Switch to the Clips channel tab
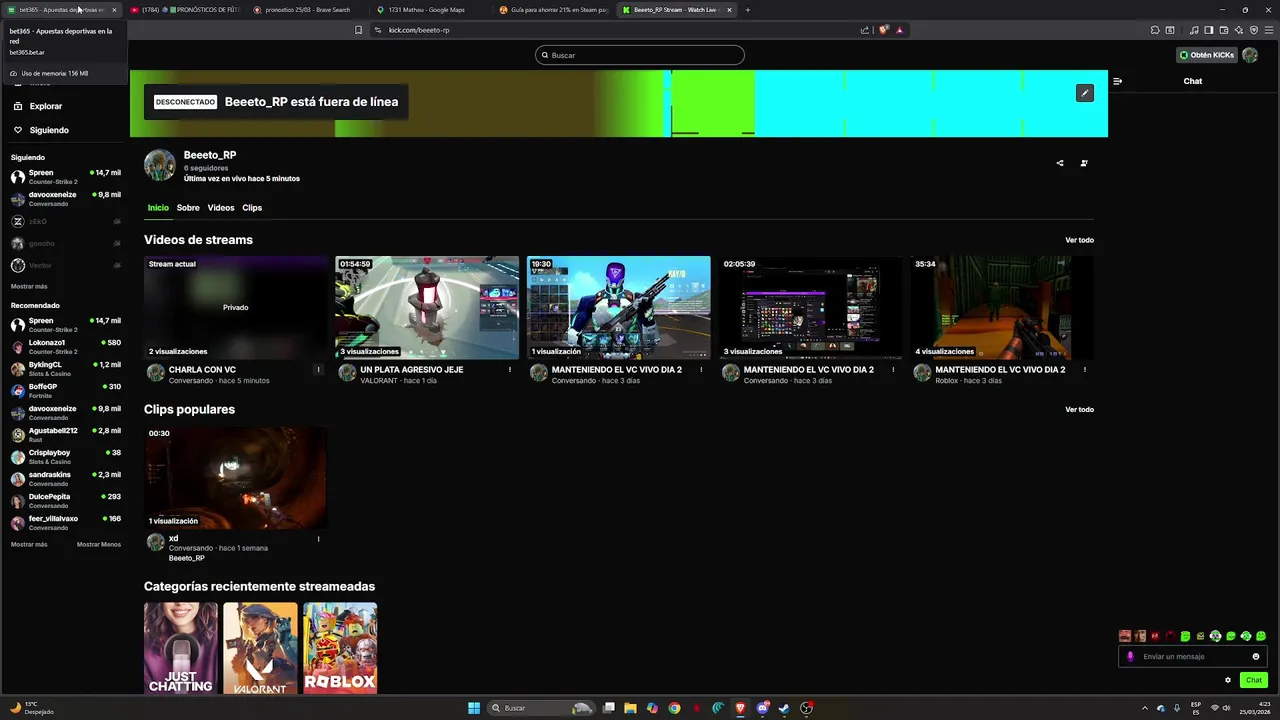 tap(252, 208)
